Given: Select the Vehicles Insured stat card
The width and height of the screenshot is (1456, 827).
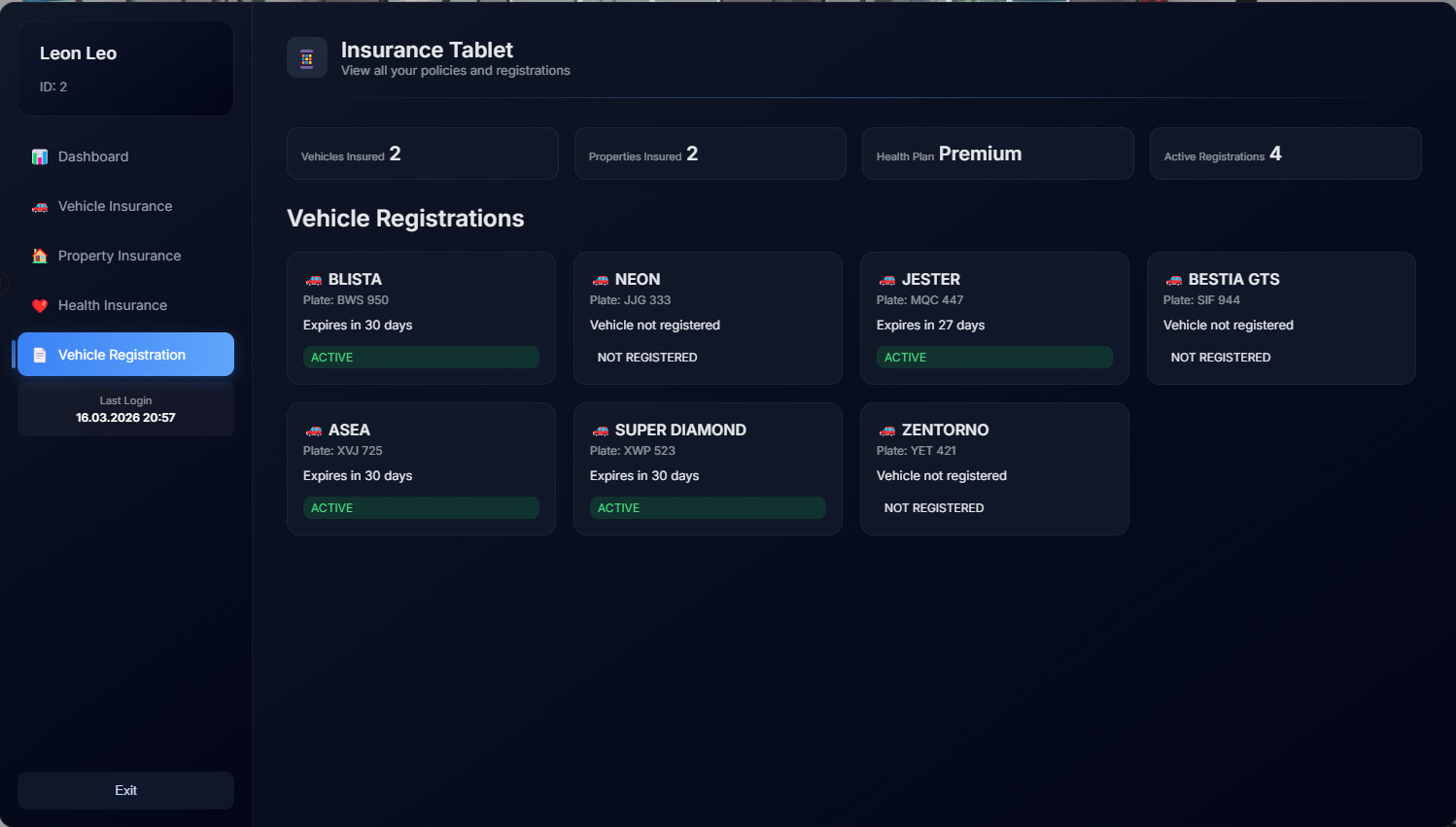Looking at the screenshot, I should click(423, 154).
